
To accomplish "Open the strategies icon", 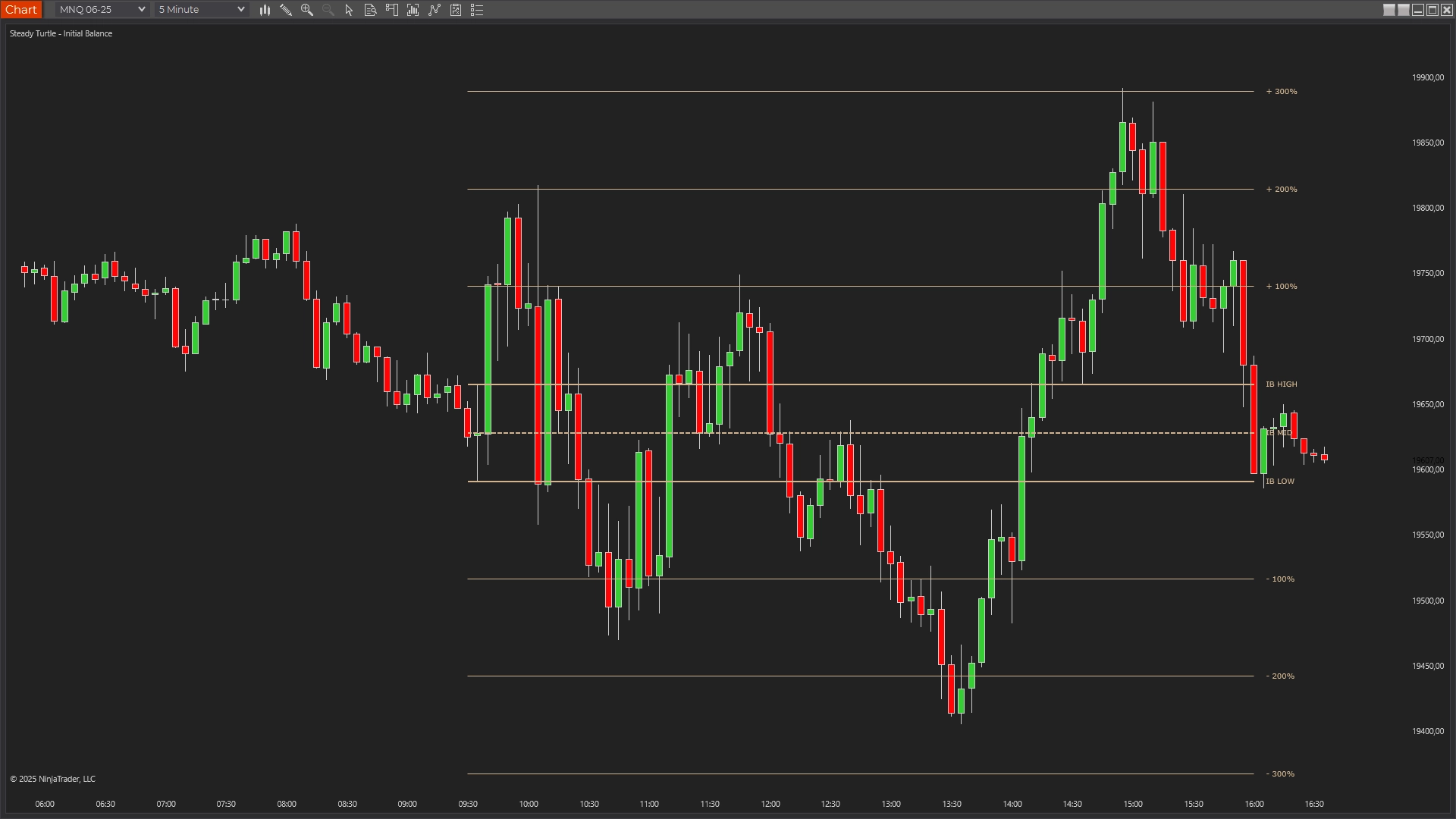I will coord(456,10).
